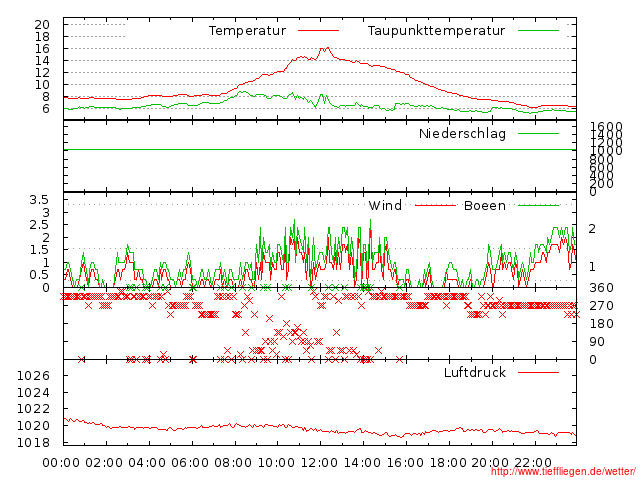Click the 08:00 time axis label
The height and width of the screenshot is (480, 640).
pyautogui.click(x=233, y=463)
